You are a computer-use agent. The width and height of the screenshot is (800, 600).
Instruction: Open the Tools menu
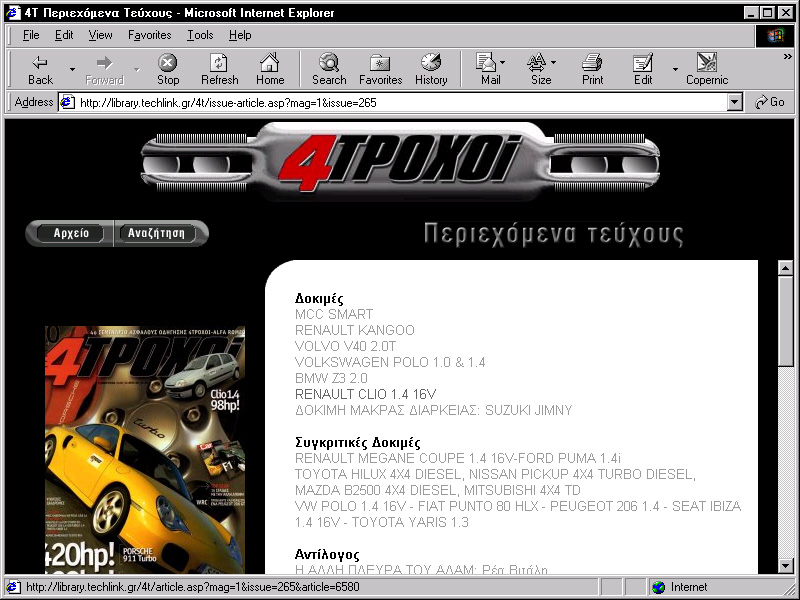(x=199, y=35)
